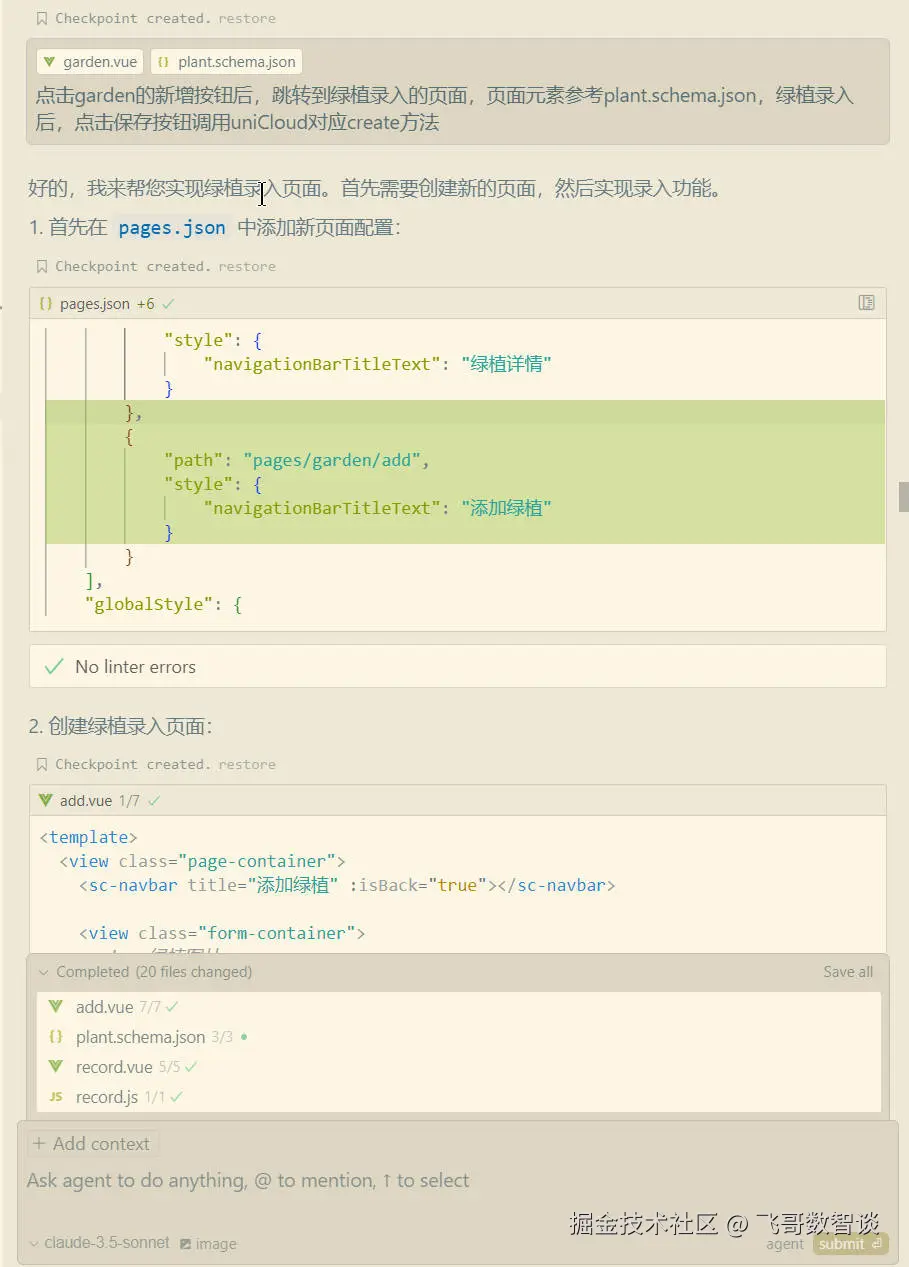Viewport: 909px width, 1267px height.
Task: Click restore on the checkpoint above pages.json
Action: pos(247,266)
